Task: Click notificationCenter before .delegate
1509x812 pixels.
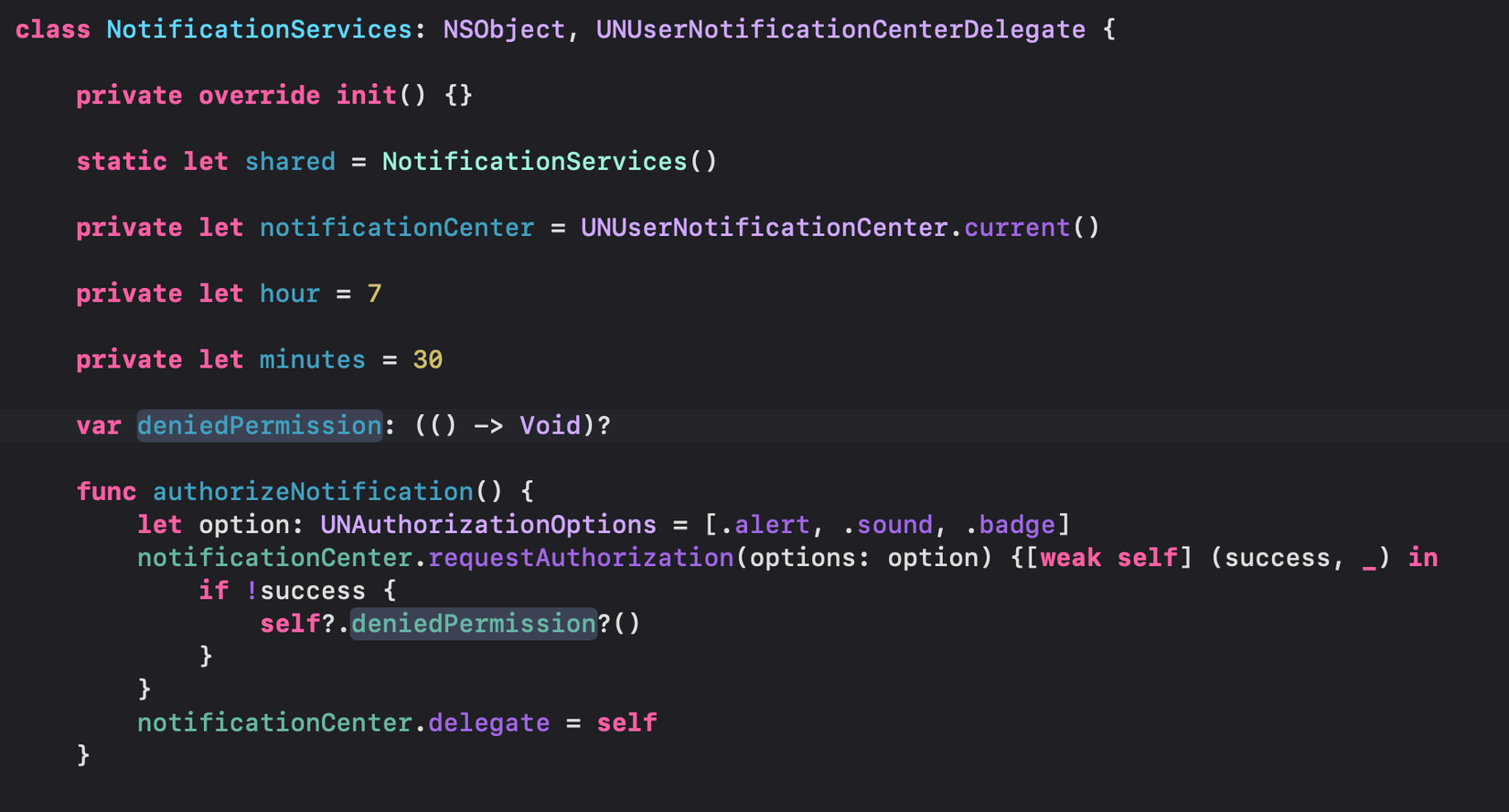Action: (274, 722)
